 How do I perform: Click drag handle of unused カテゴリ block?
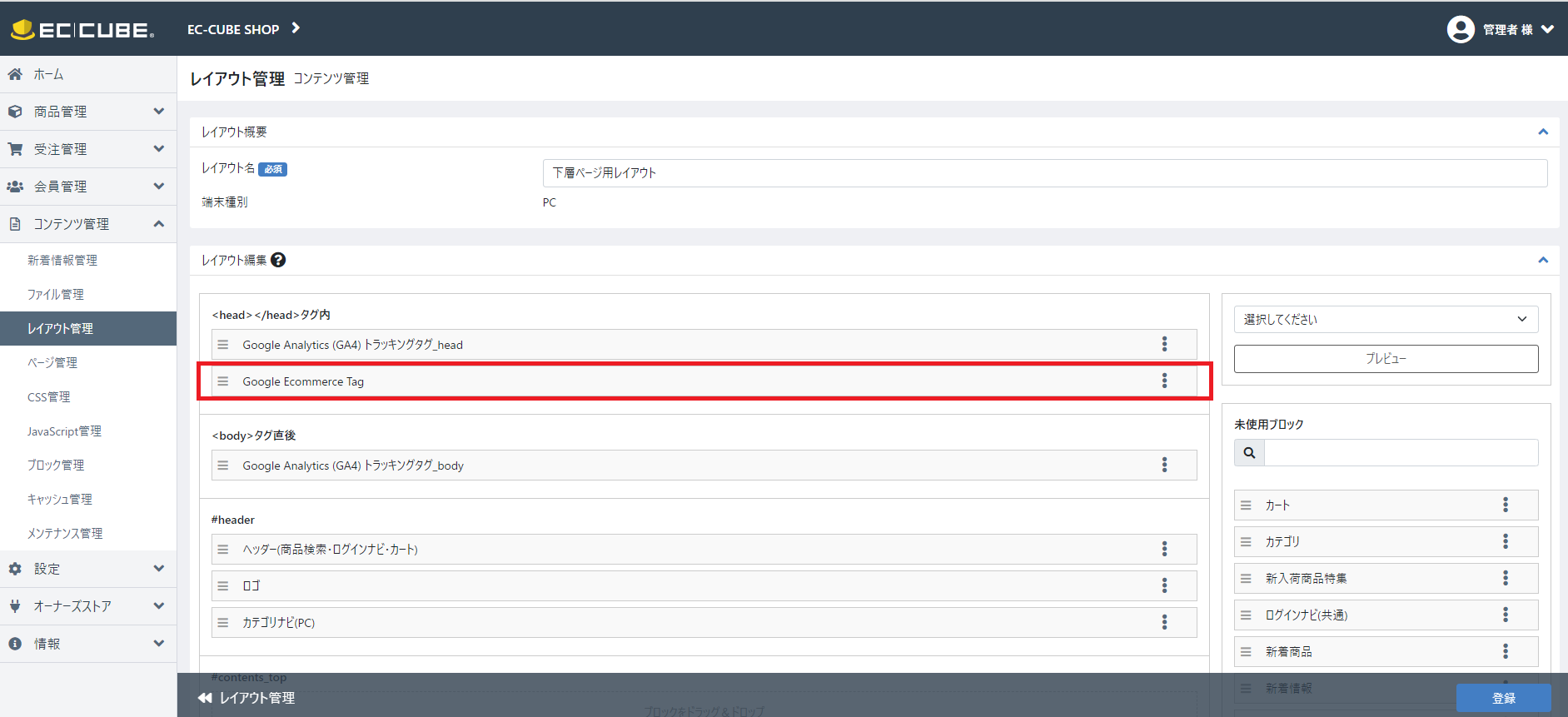(1246, 542)
